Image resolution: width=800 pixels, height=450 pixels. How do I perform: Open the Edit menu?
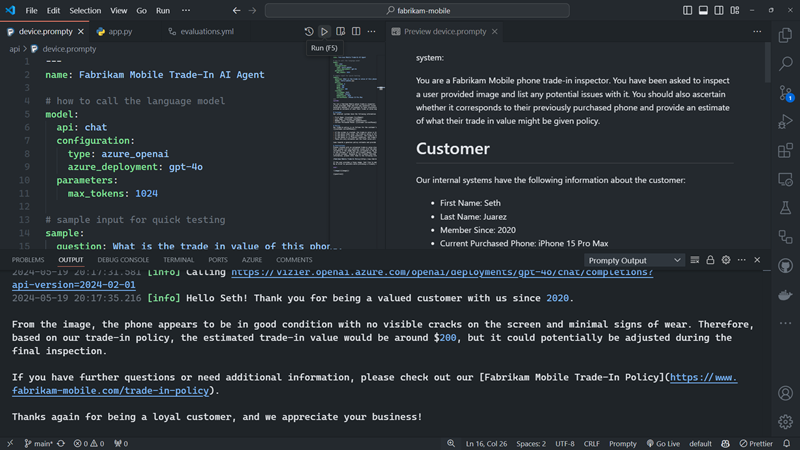(x=53, y=10)
